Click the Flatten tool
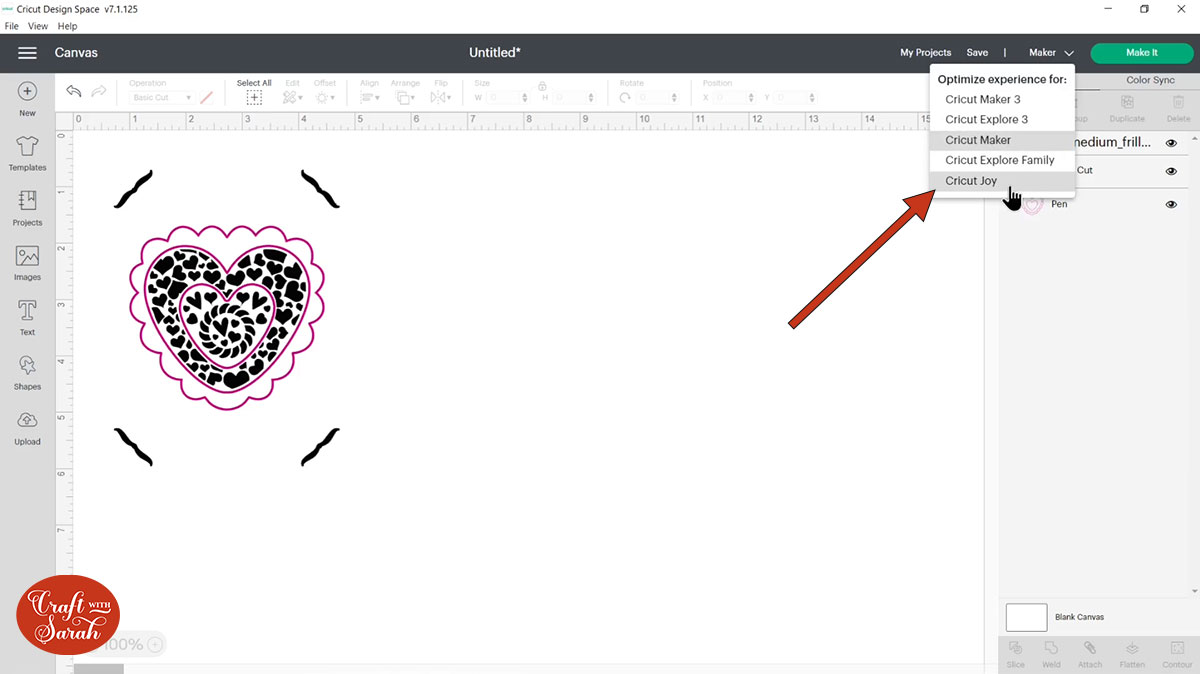 1132,654
